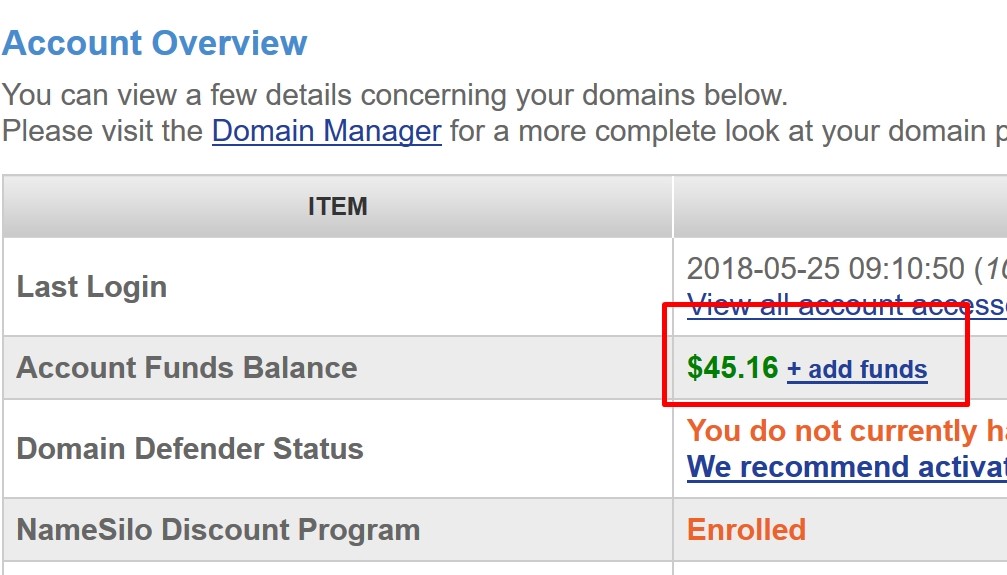The image size is (1007, 575).
Task: Click the italic text after login timestamp
Action: tap(995, 269)
